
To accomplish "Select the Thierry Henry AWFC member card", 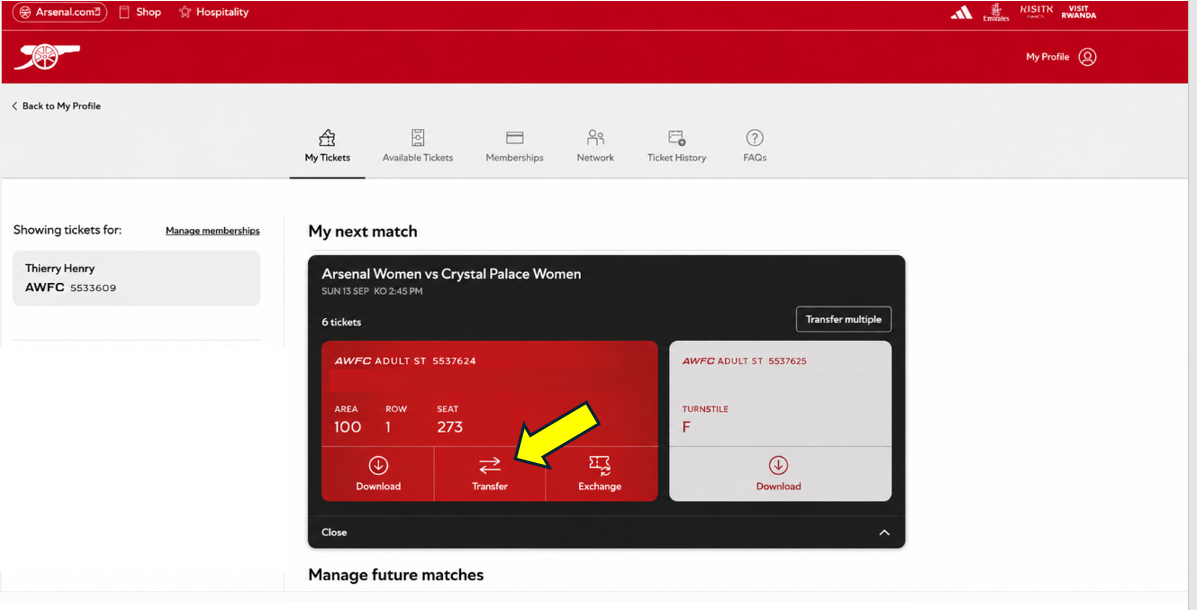I will (x=137, y=279).
